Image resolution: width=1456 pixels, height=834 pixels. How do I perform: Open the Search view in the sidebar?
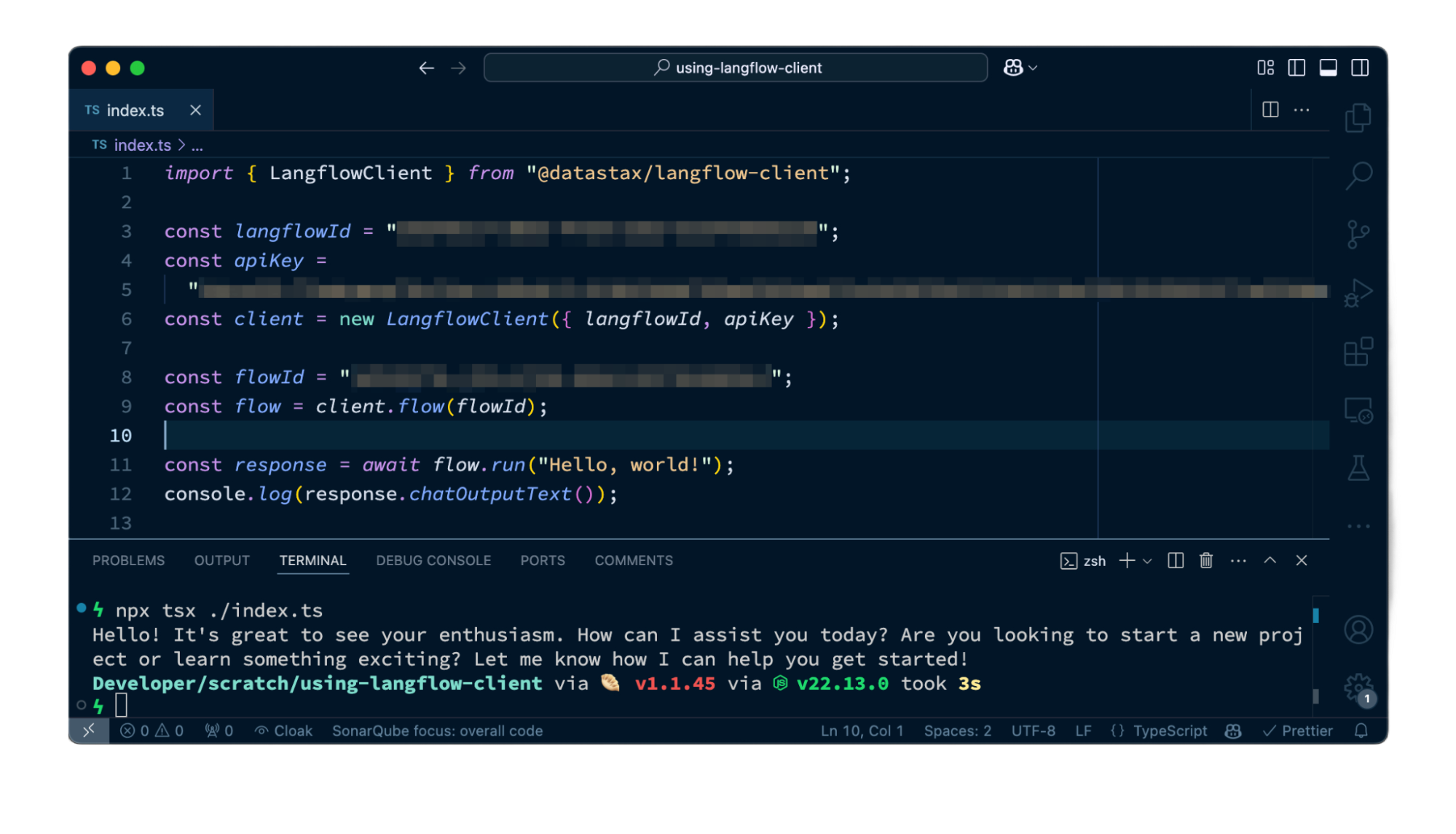point(1358,175)
